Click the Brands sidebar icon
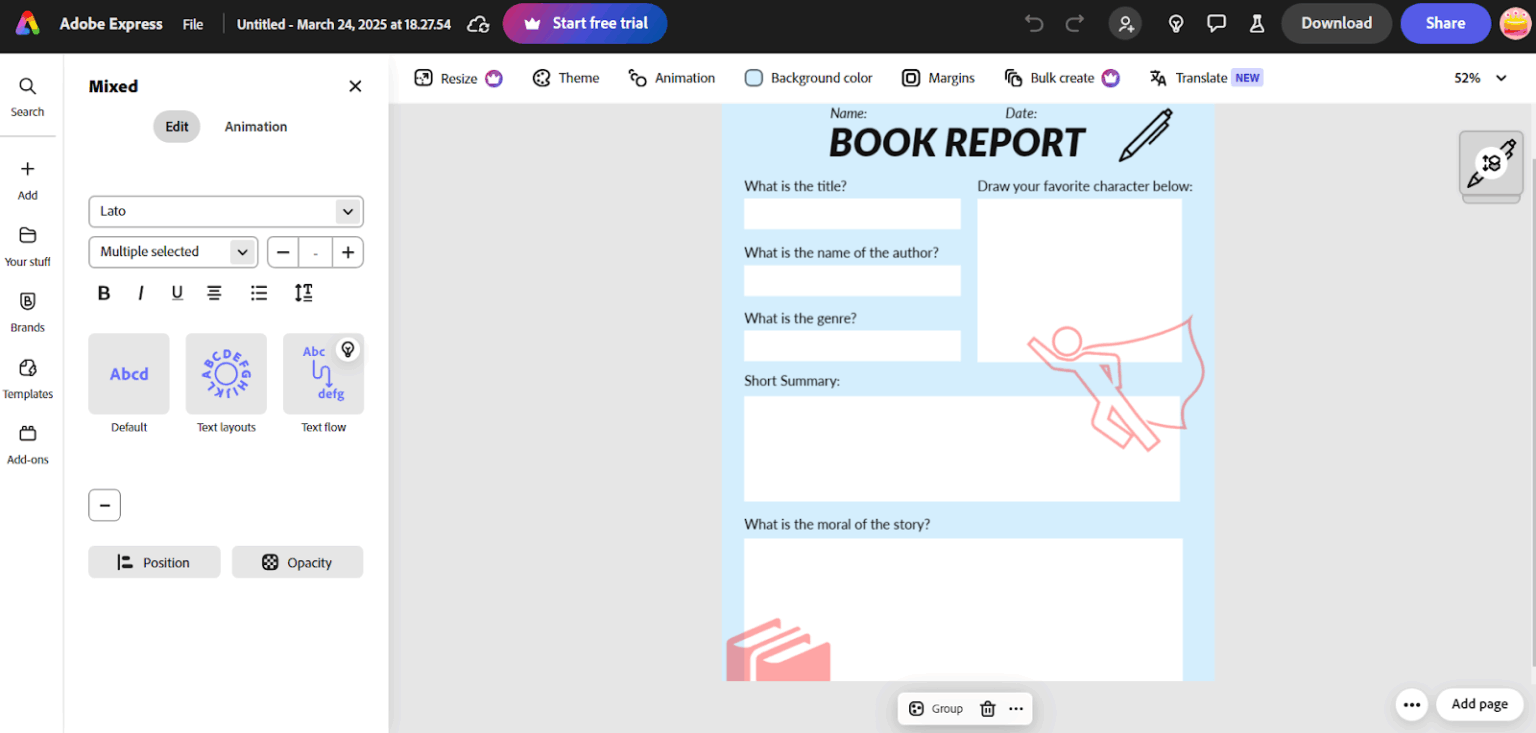This screenshot has height=733, width=1536. [27, 312]
